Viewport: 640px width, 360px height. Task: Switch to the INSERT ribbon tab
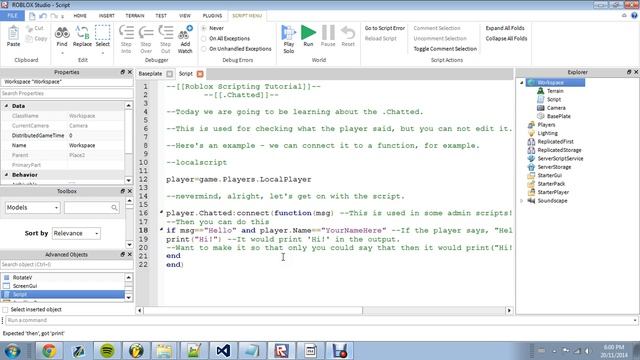107,16
